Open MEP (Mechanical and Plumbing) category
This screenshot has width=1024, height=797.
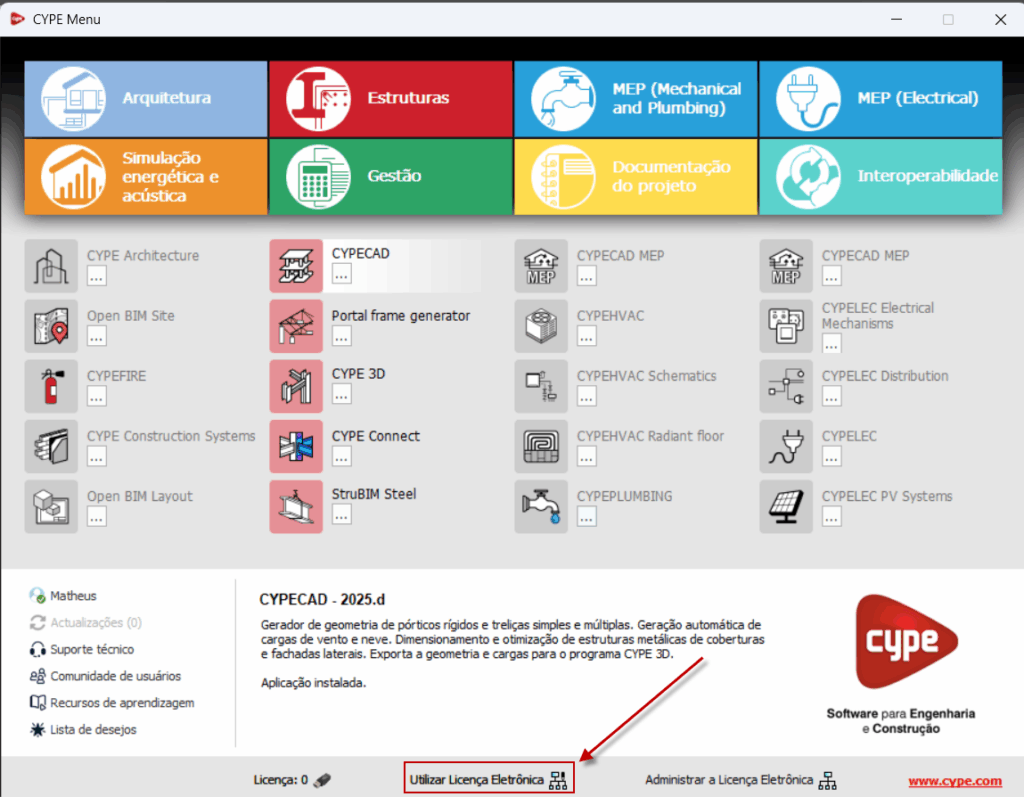[x=635, y=99]
